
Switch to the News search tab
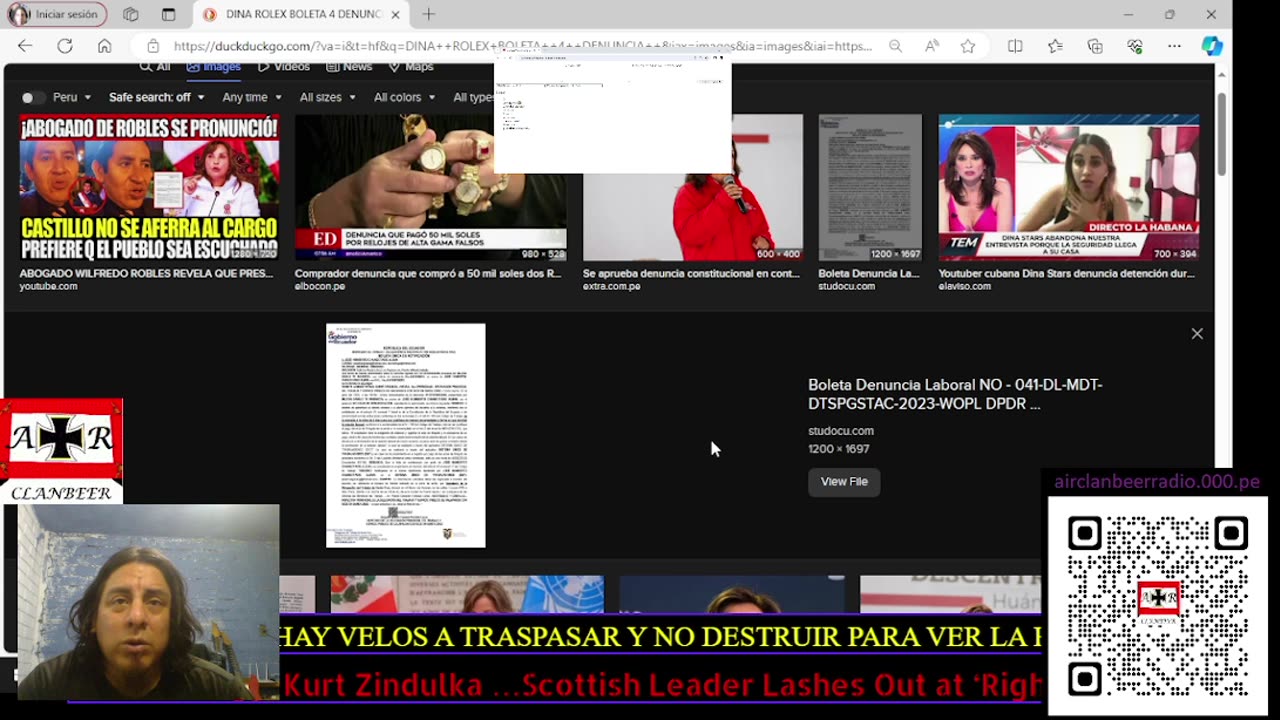pyautogui.click(x=349, y=67)
